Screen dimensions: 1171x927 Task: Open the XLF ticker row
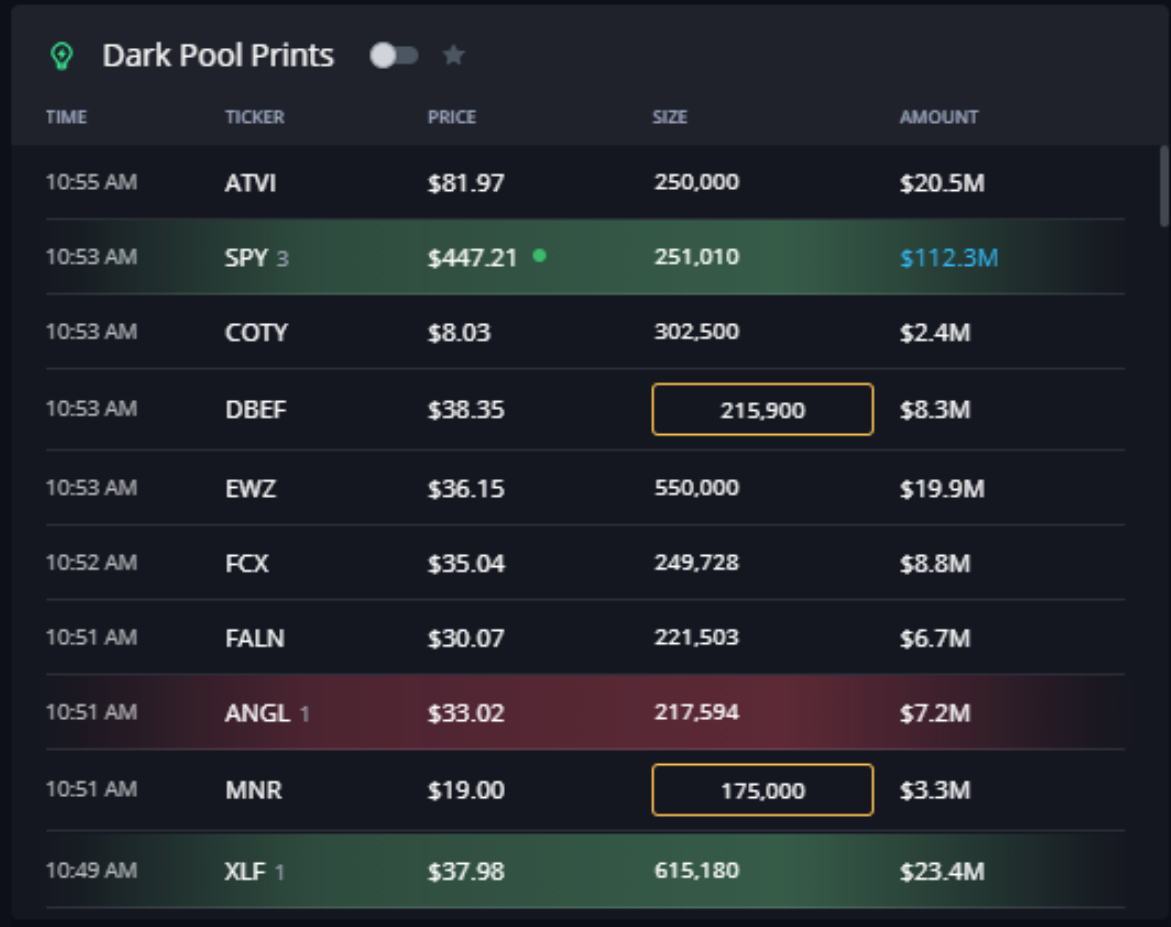pos(245,871)
